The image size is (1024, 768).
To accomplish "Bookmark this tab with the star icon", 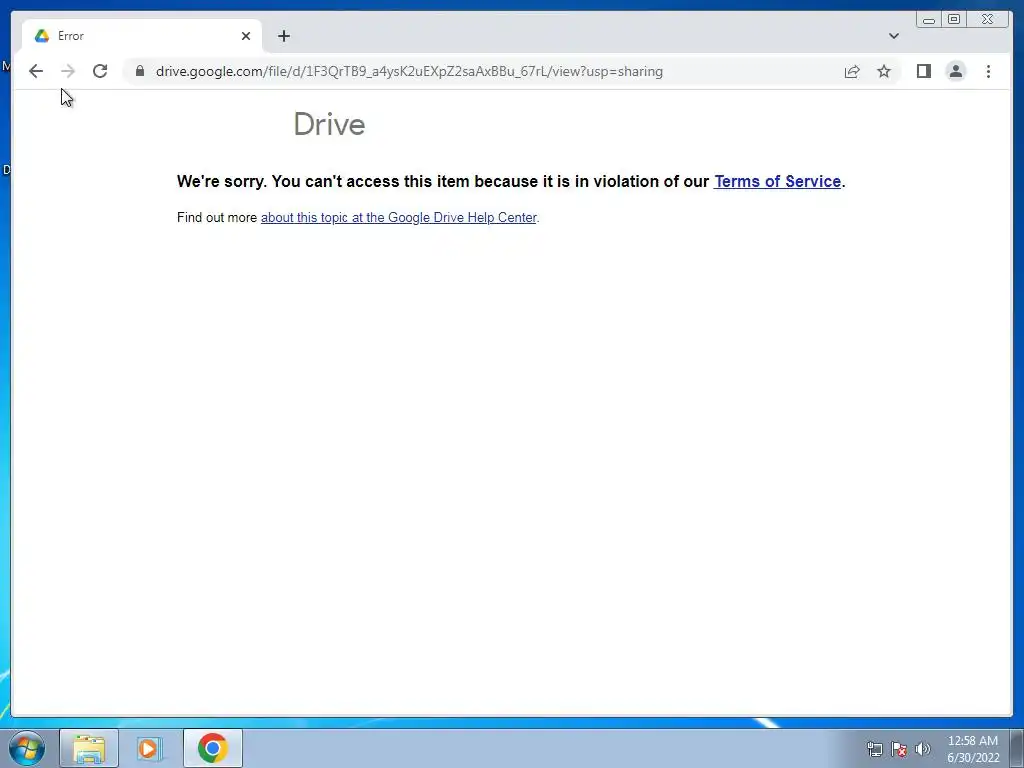I will point(884,71).
